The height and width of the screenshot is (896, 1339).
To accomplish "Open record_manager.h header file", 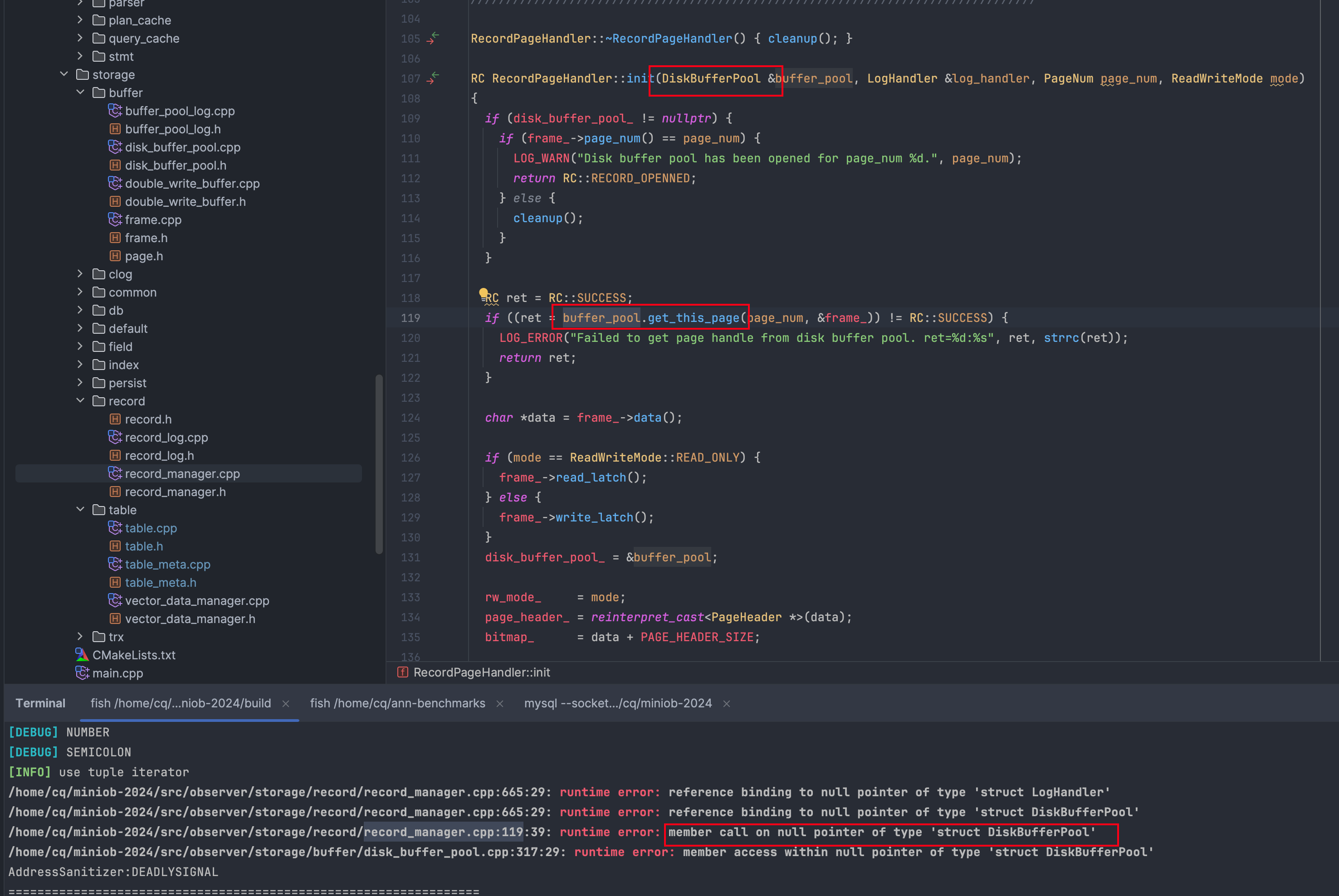I will pyautogui.click(x=175, y=492).
